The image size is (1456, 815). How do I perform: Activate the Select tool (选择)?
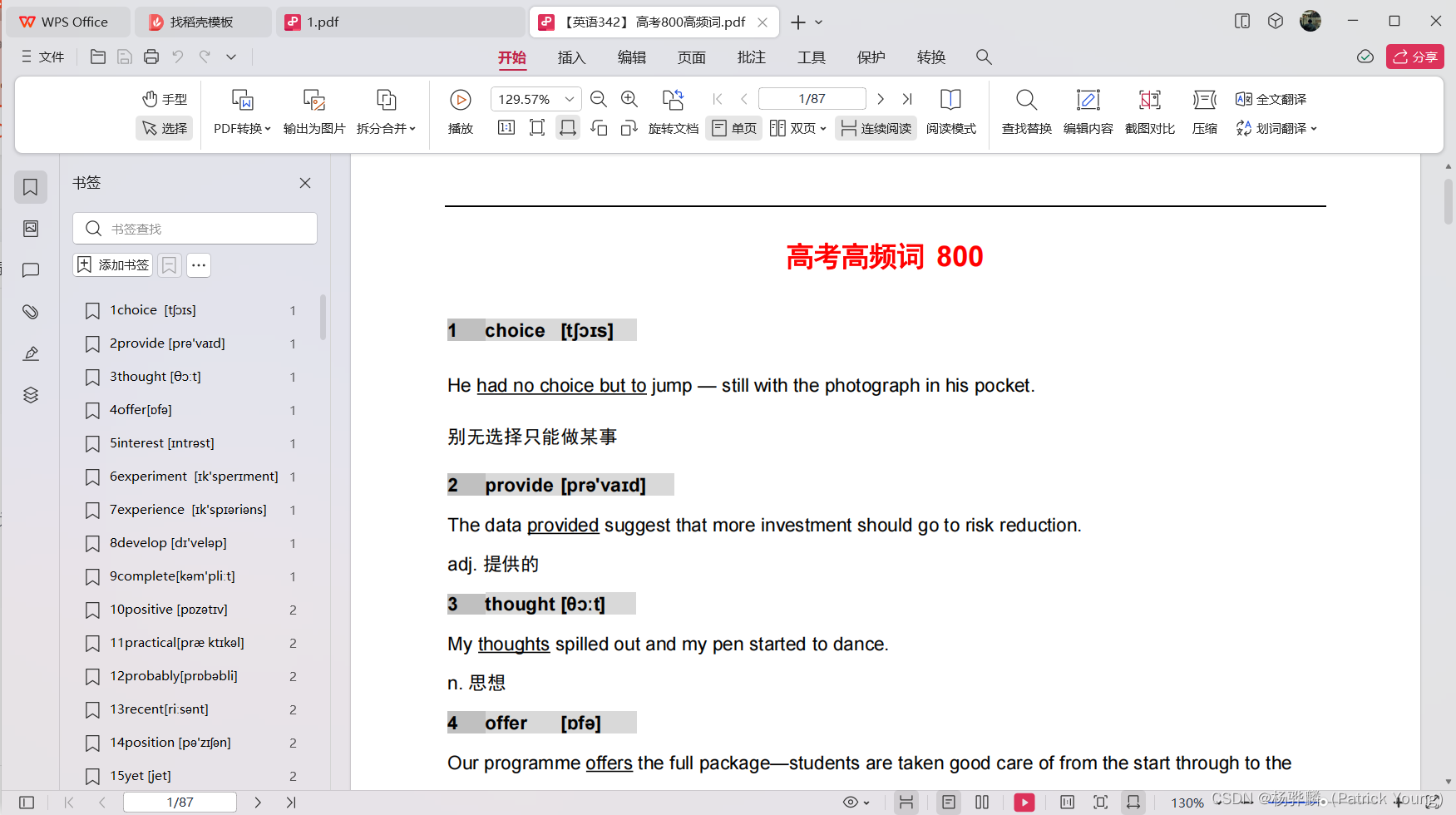tap(165, 128)
